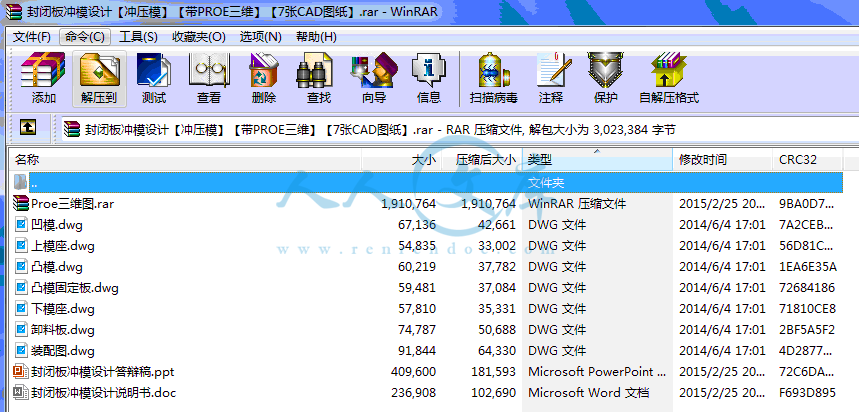
Task: Open the 向导 (Wizard) toolbar icon
Action: point(374,70)
